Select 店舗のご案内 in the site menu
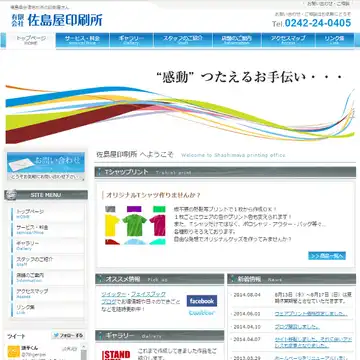This screenshot has width=360, height=360. 47,278
